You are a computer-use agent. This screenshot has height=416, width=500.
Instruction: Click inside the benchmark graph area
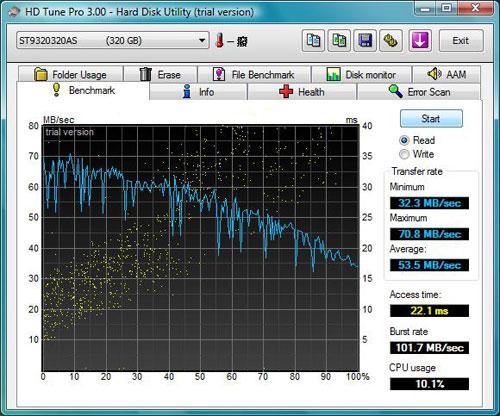pyautogui.click(x=201, y=248)
